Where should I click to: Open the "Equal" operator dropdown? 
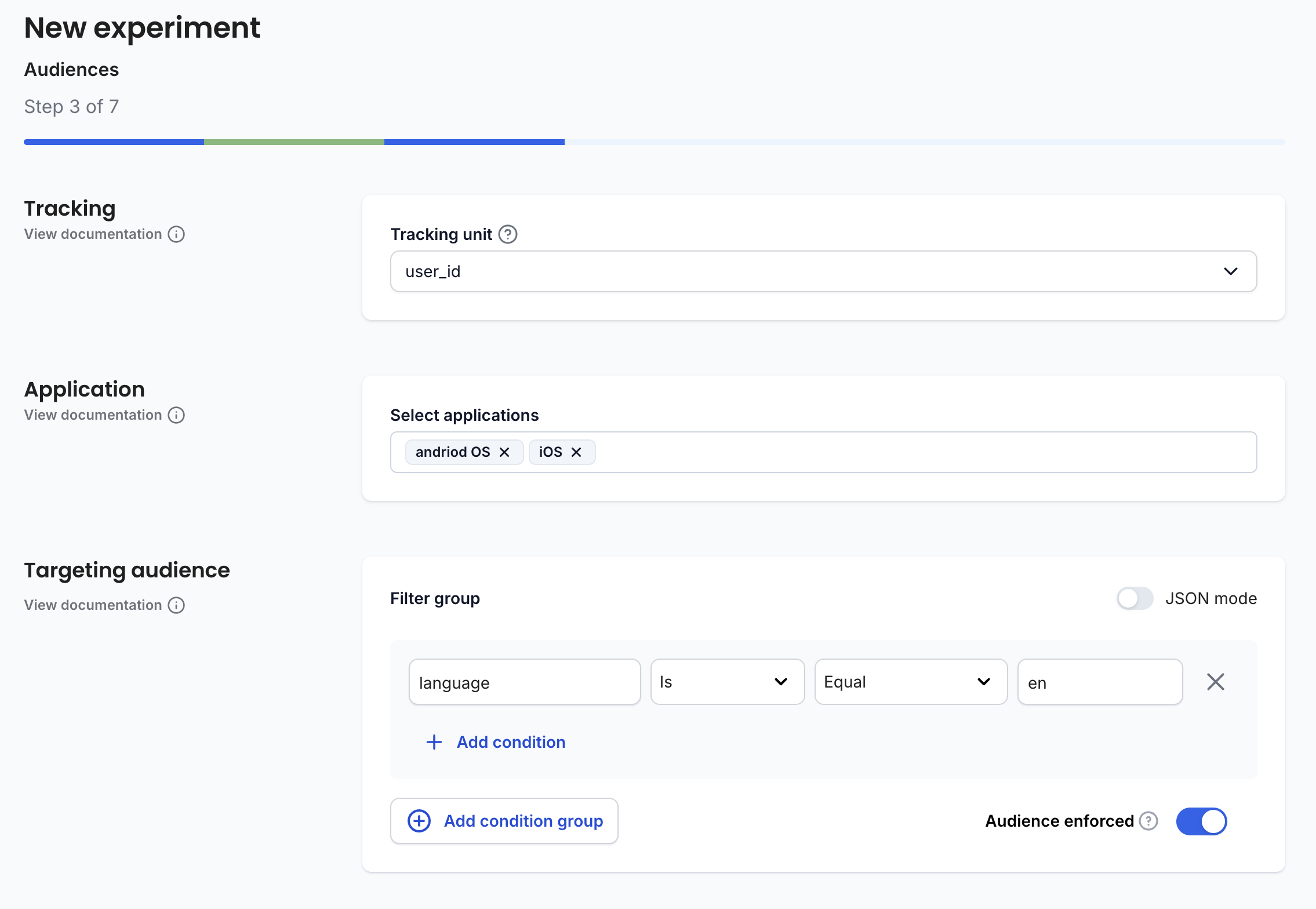[911, 682]
